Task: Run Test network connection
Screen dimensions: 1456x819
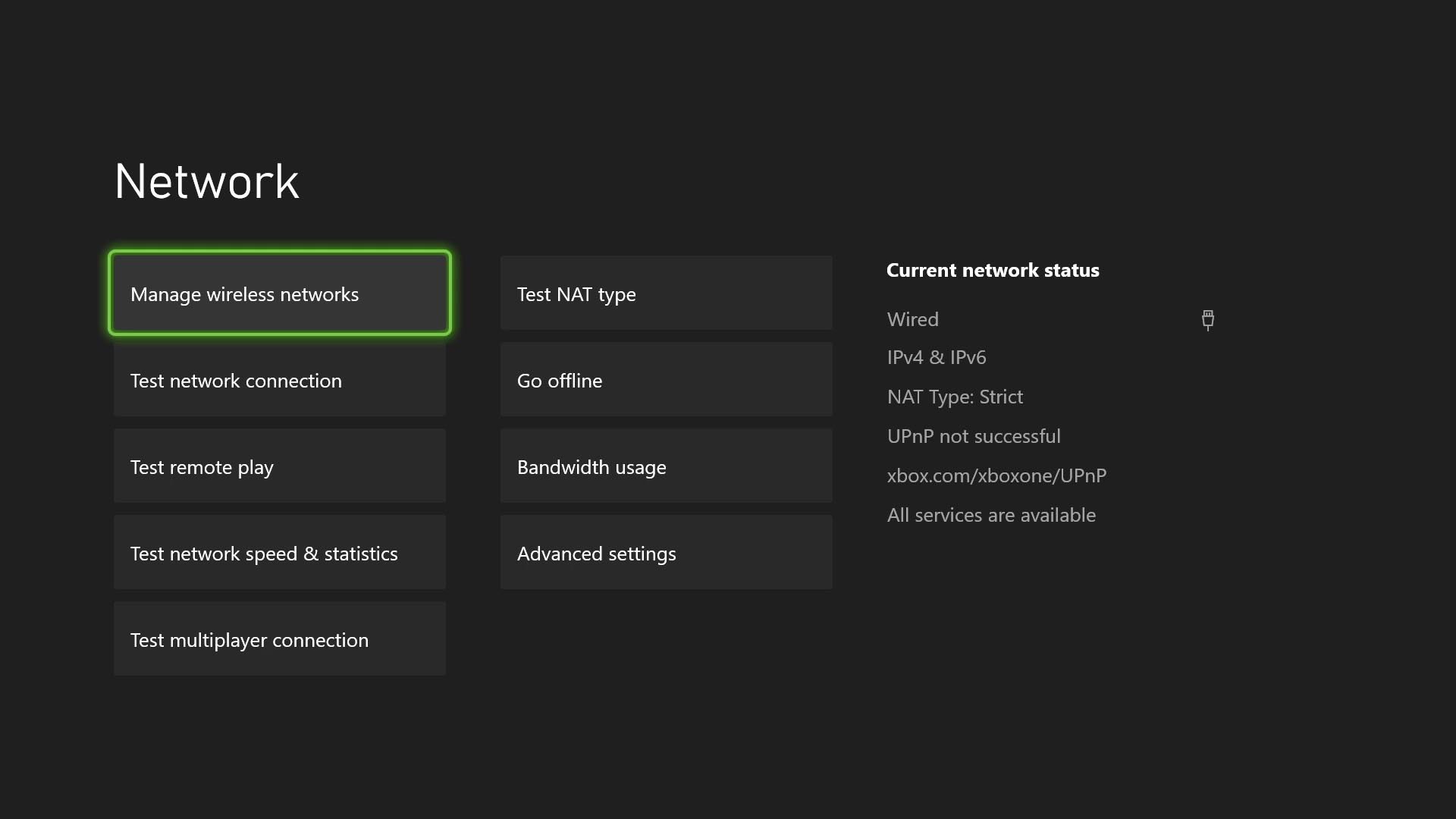Action: [x=279, y=380]
